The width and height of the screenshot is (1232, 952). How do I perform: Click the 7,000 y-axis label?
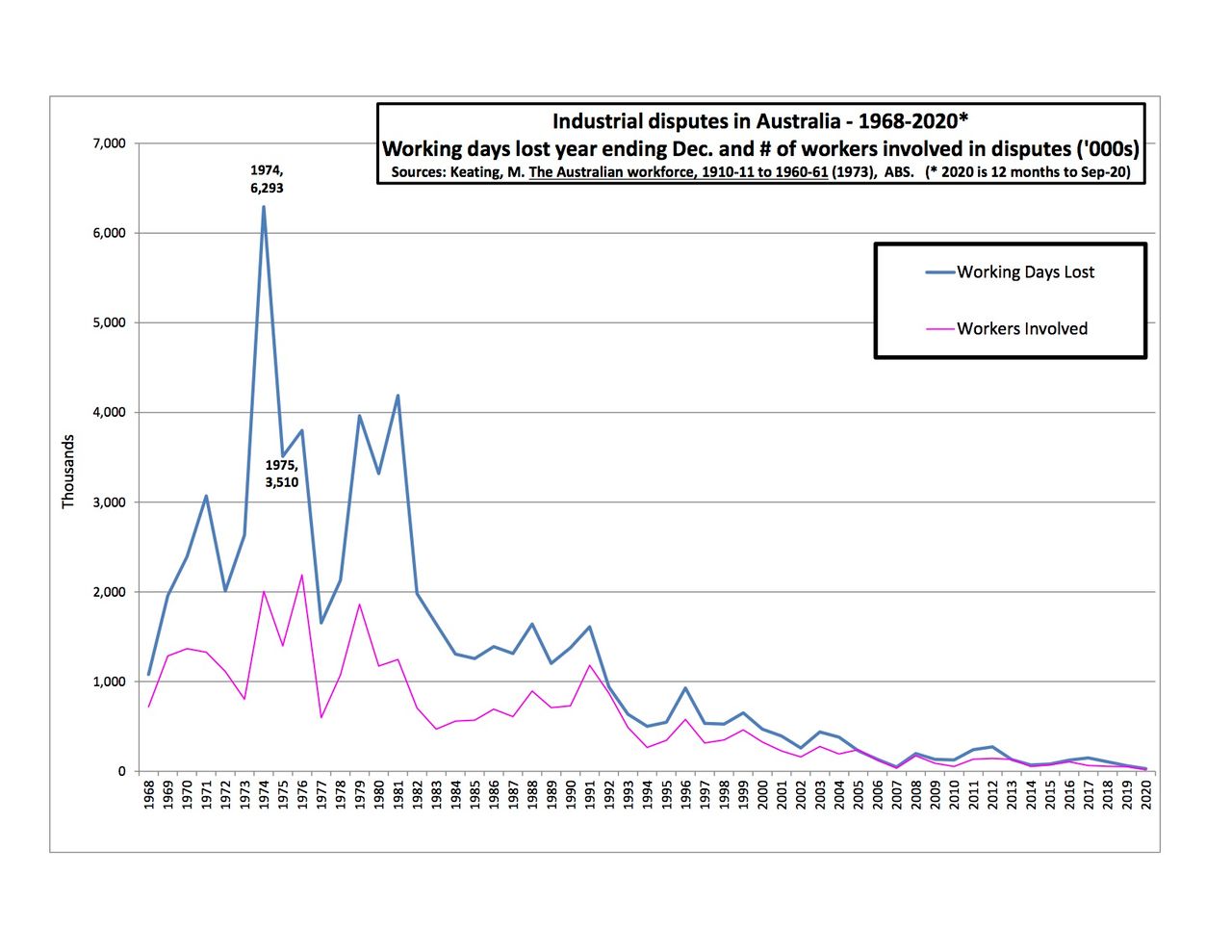point(109,143)
